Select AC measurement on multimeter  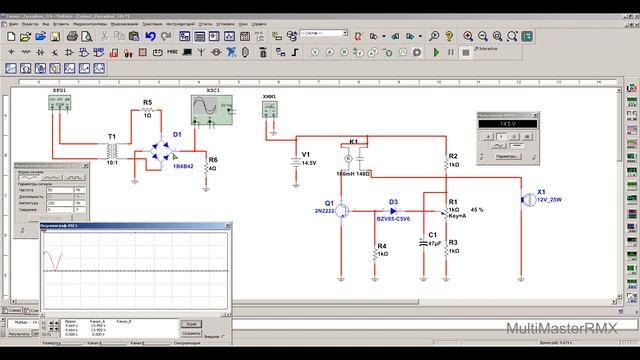click(x=498, y=146)
